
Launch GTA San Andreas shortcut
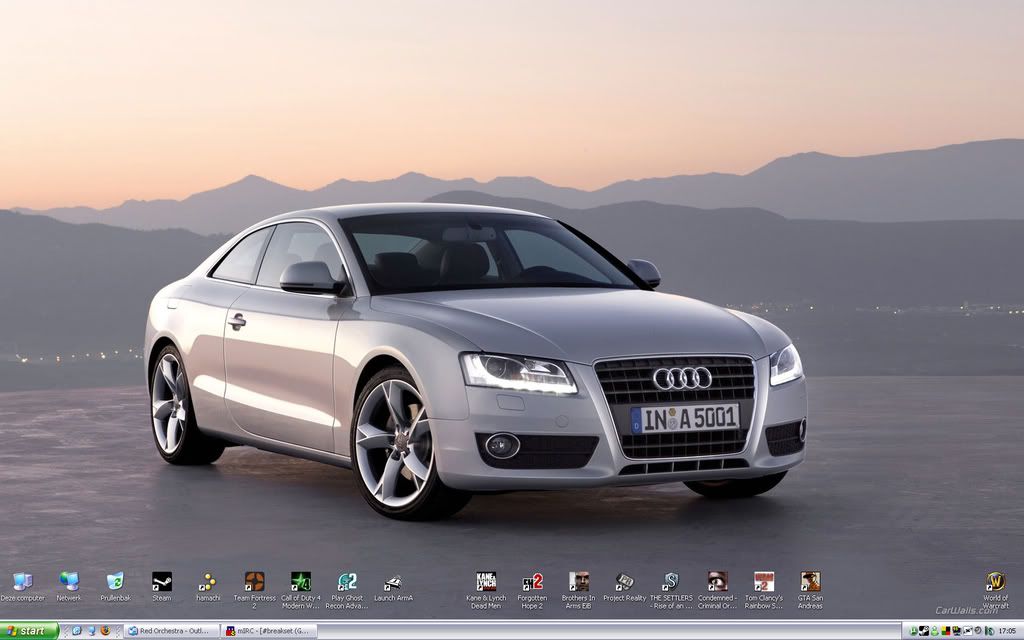coord(810,581)
